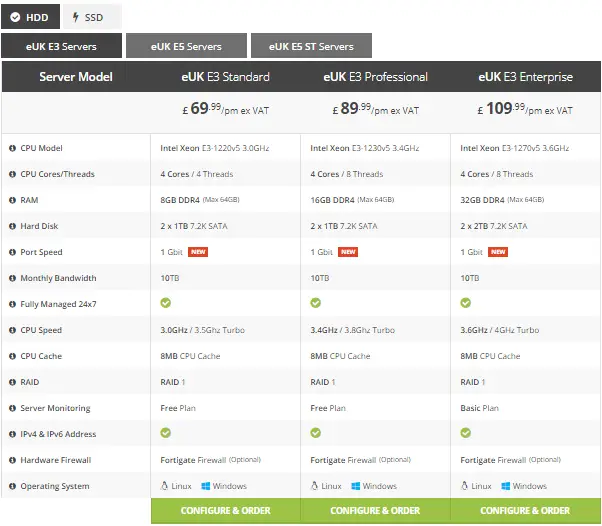The width and height of the screenshot is (602, 526).
Task: Click the info icon beside CPU Cache
Action: (12, 356)
